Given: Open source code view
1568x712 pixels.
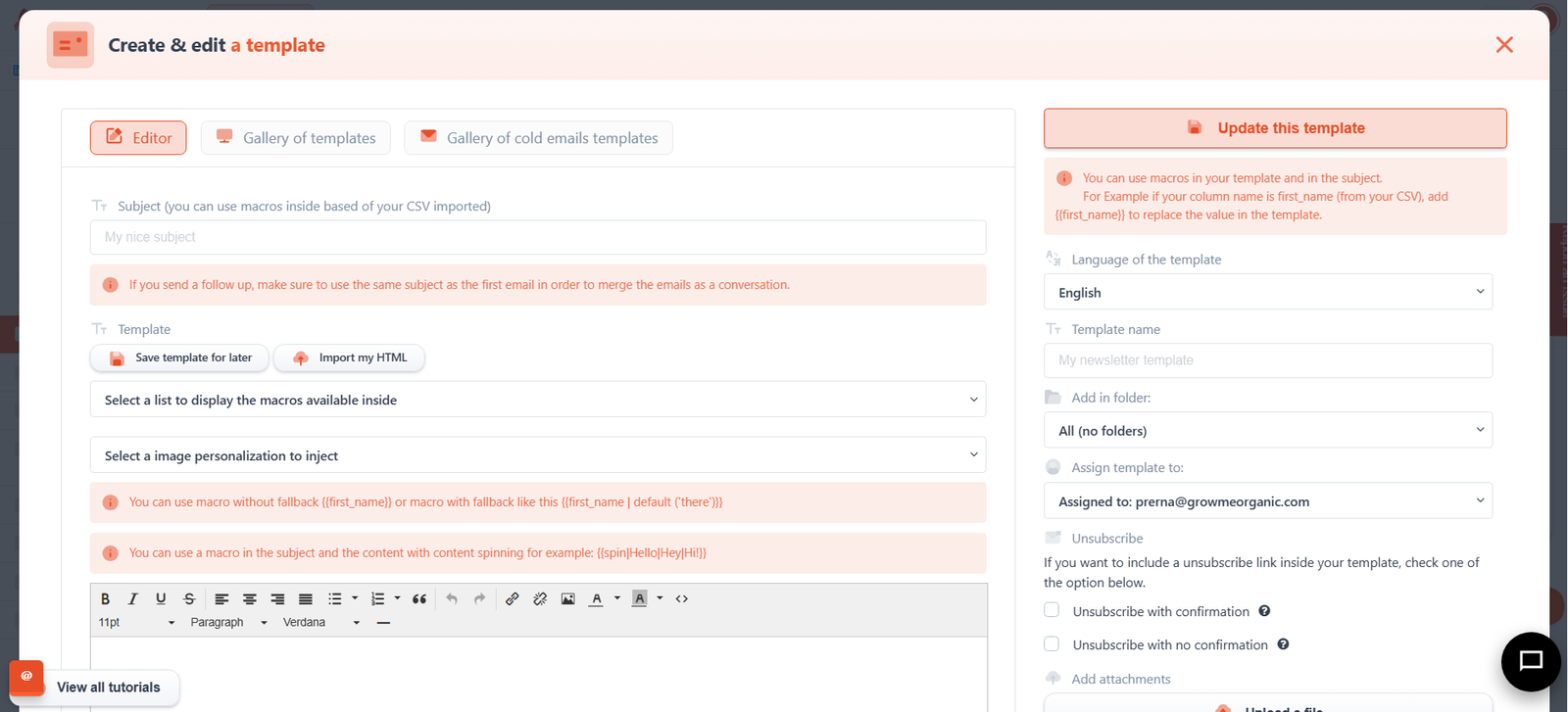Looking at the screenshot, I should (682, 598).
